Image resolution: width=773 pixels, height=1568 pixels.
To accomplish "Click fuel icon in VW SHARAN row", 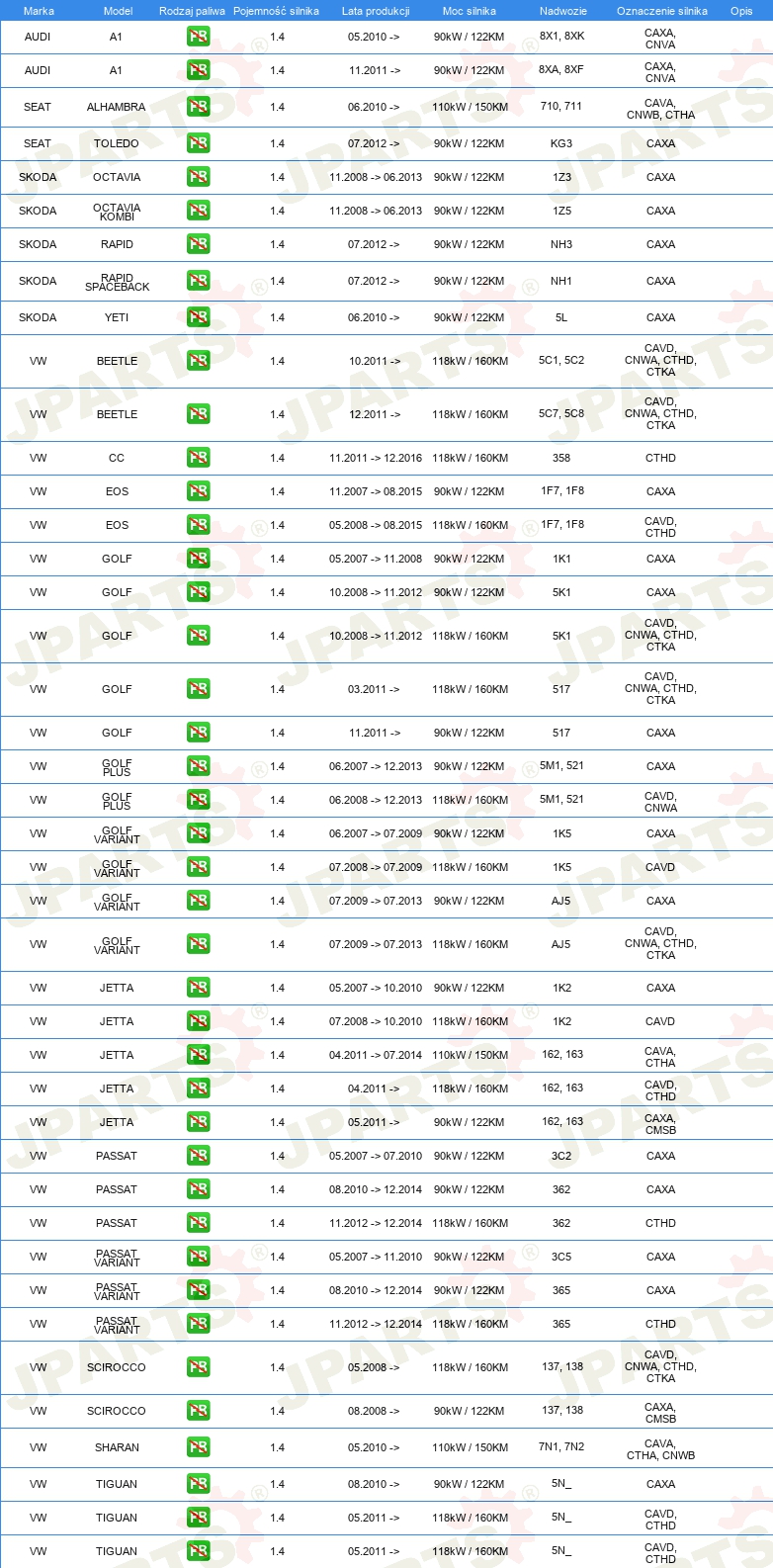I will (x=198, y=1447).
